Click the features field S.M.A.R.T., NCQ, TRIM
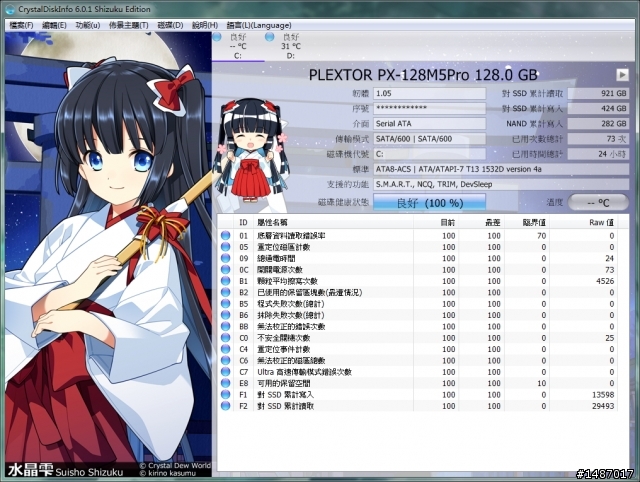This screenshot has width=640, height=482. [x=501, y=184]
